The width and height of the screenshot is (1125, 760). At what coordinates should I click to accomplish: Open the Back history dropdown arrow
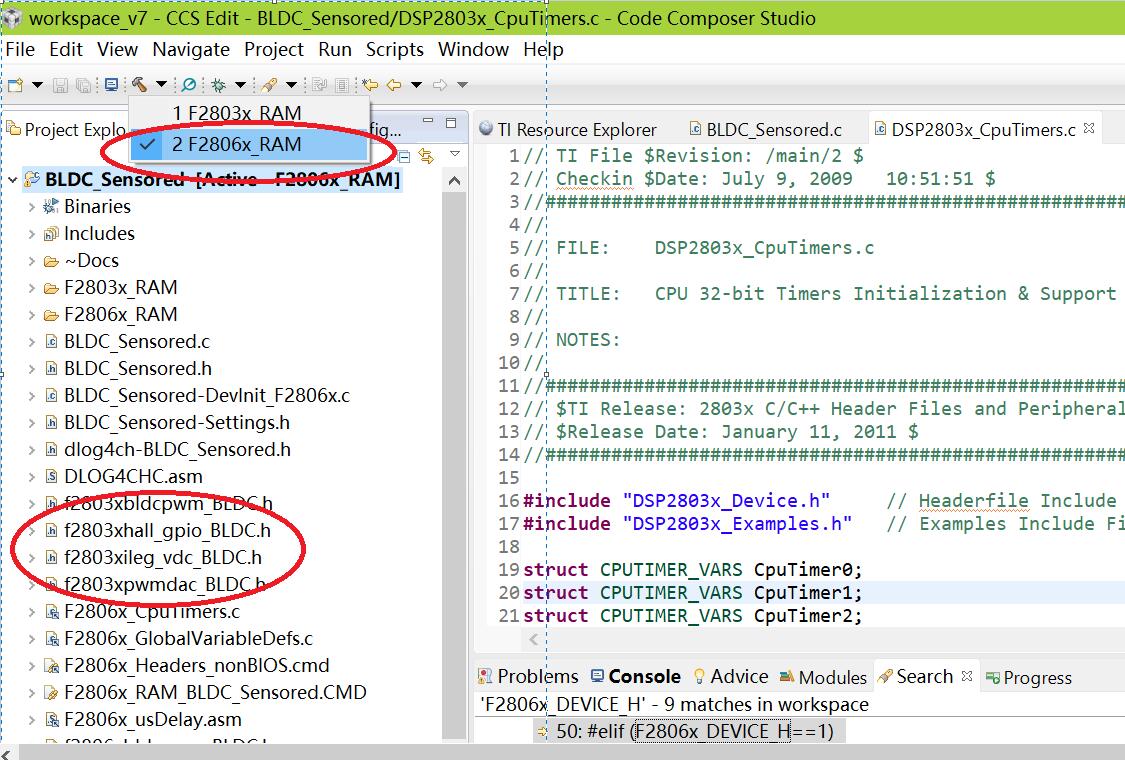(416, 85)
